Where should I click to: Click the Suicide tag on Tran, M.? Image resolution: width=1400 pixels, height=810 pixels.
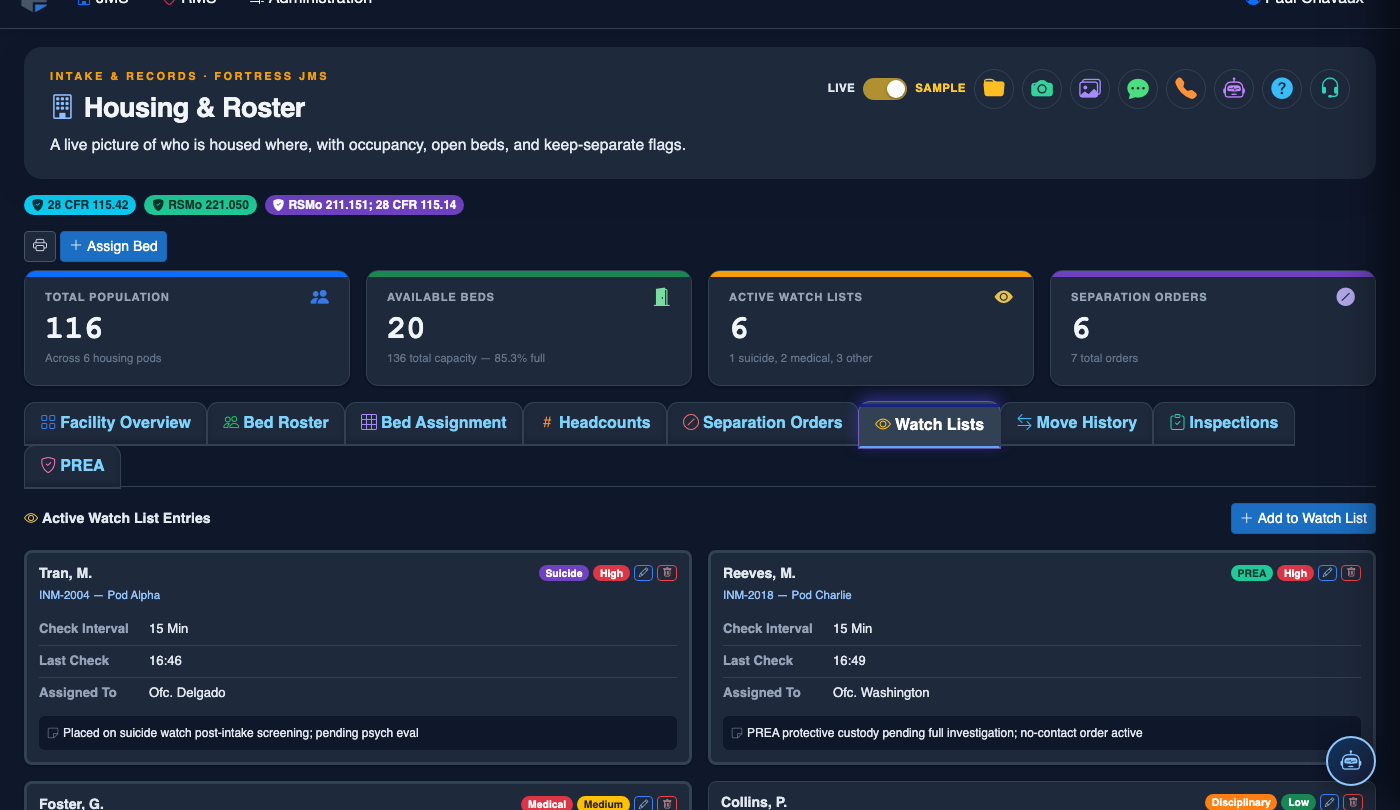point(564,573)
